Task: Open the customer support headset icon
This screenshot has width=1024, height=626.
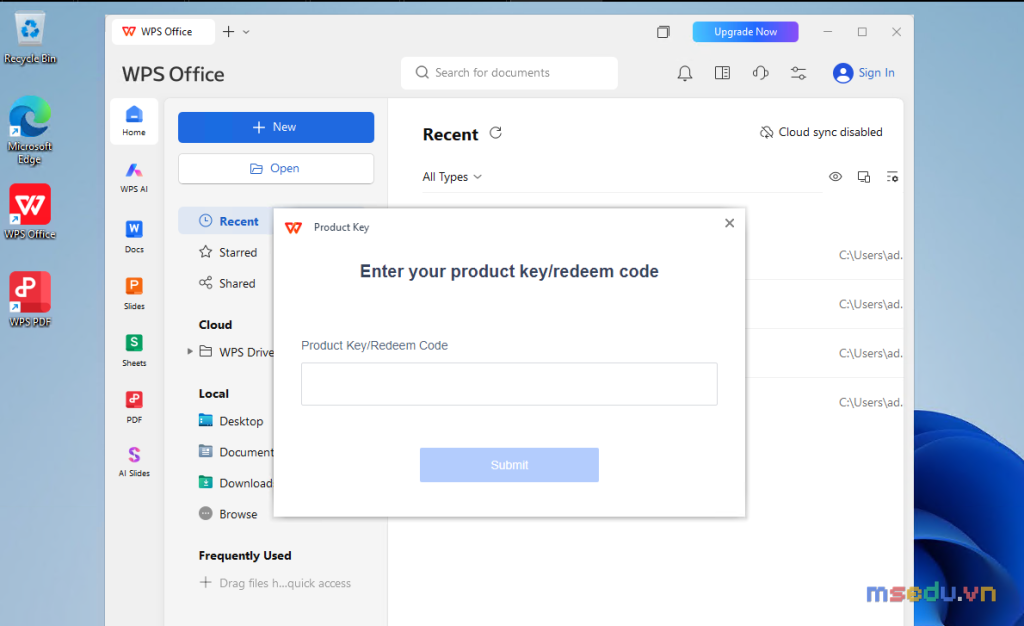Action: coord(760,72)
